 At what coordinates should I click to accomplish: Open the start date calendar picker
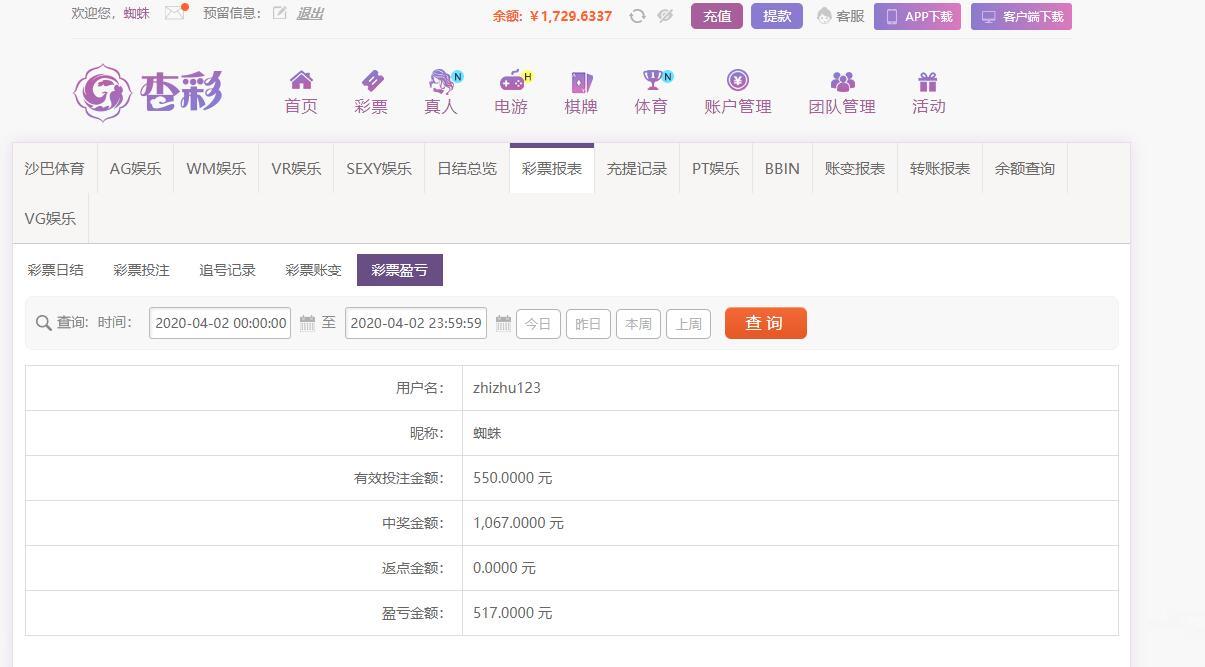(x=308, y=323)
